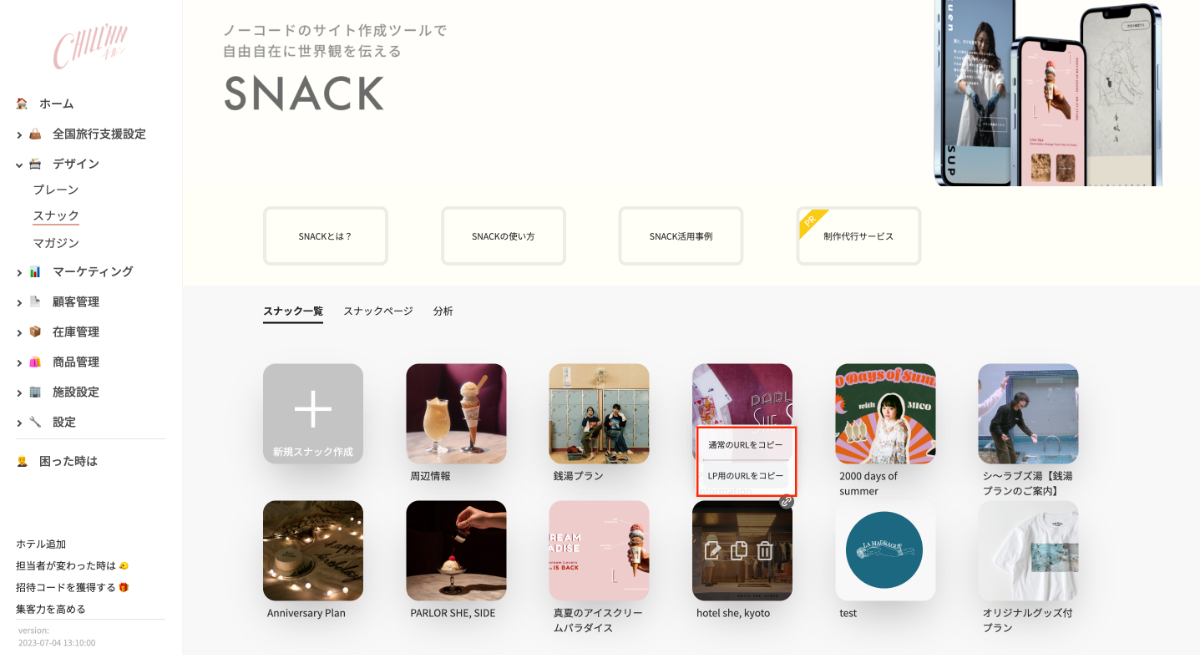Expand the 全国旅行支援設定 section
Screen dimensions: 1200x655
[19, 134]
